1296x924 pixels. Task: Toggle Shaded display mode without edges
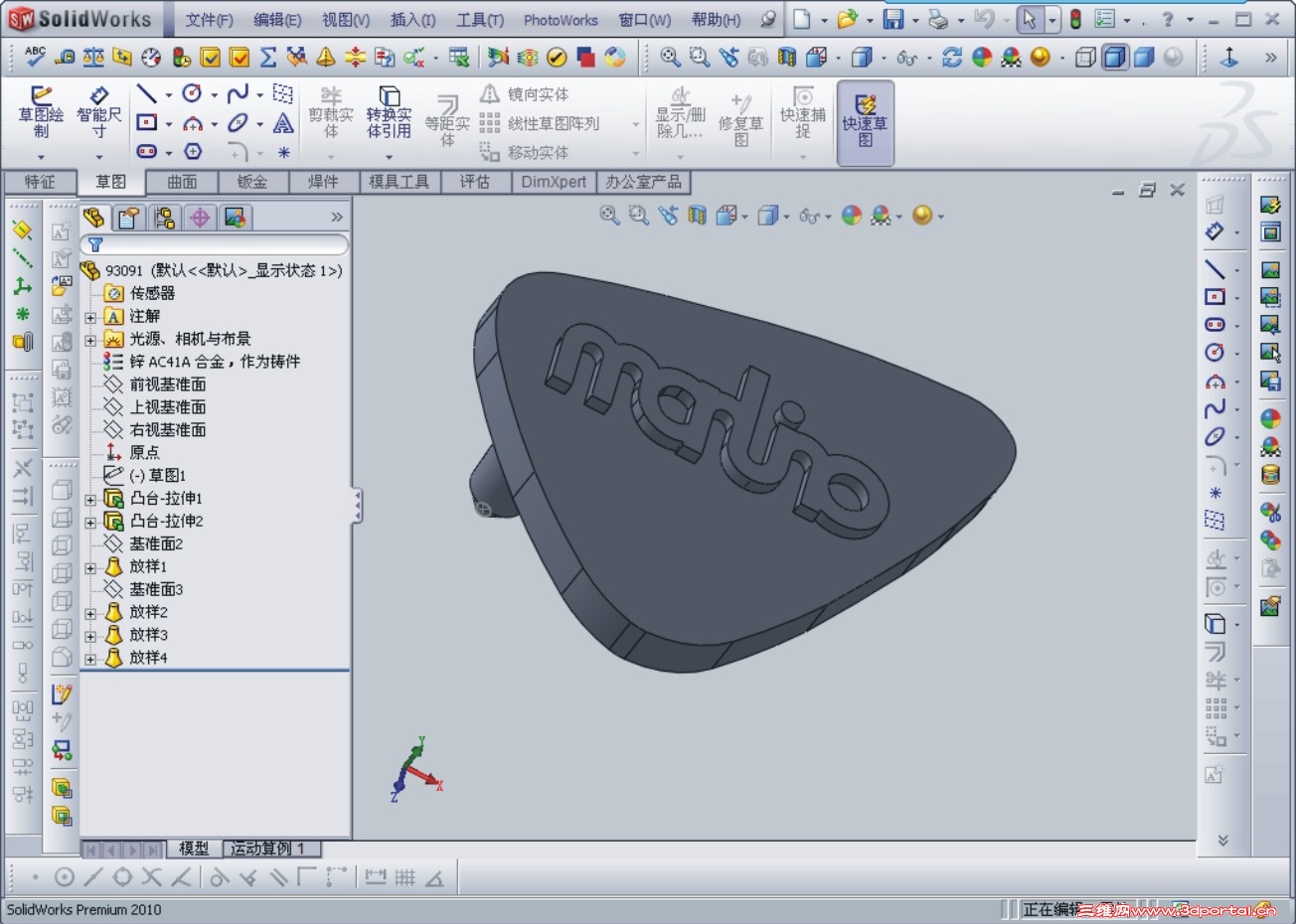coord(1144,58)
